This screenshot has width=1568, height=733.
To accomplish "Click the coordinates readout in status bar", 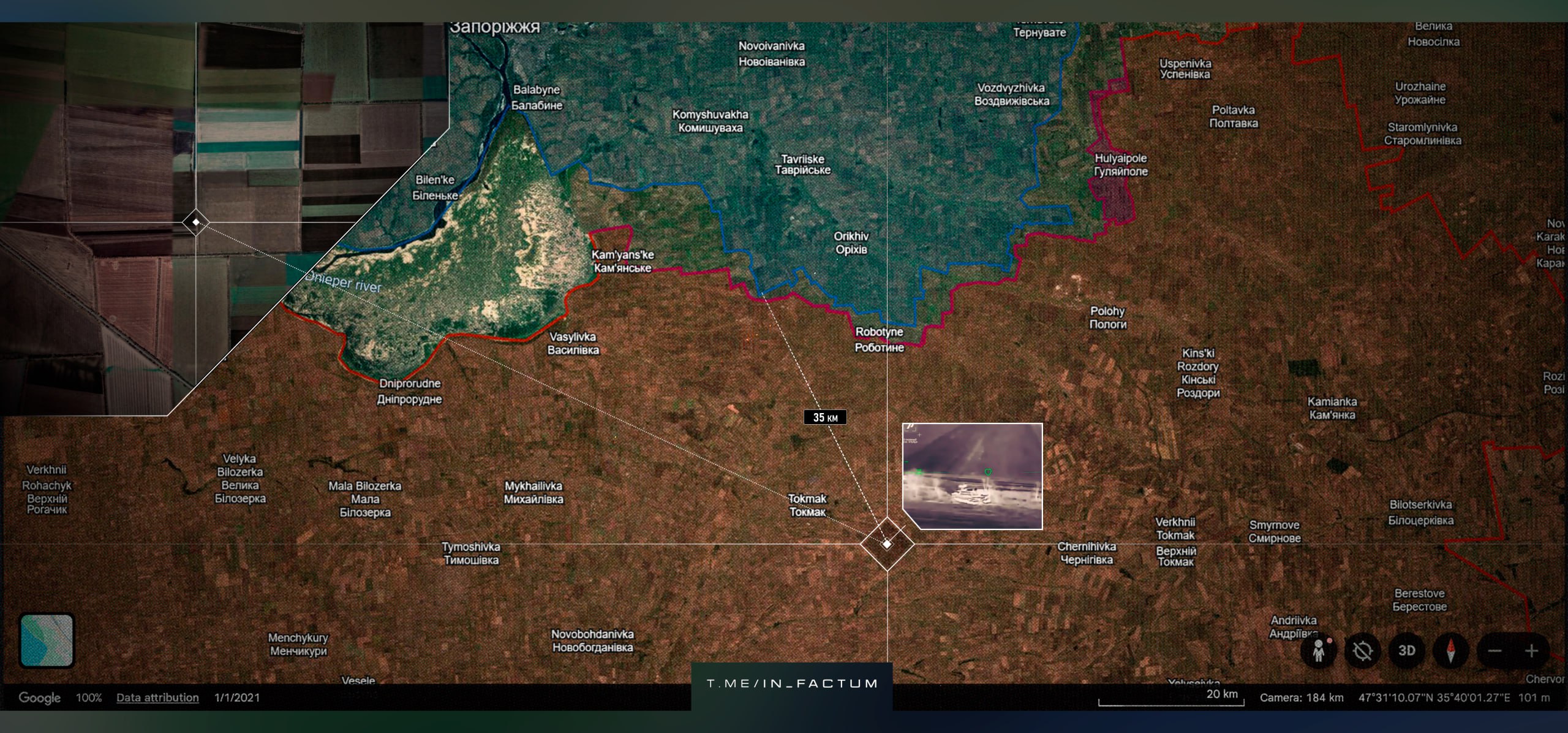I will 1434,697.
